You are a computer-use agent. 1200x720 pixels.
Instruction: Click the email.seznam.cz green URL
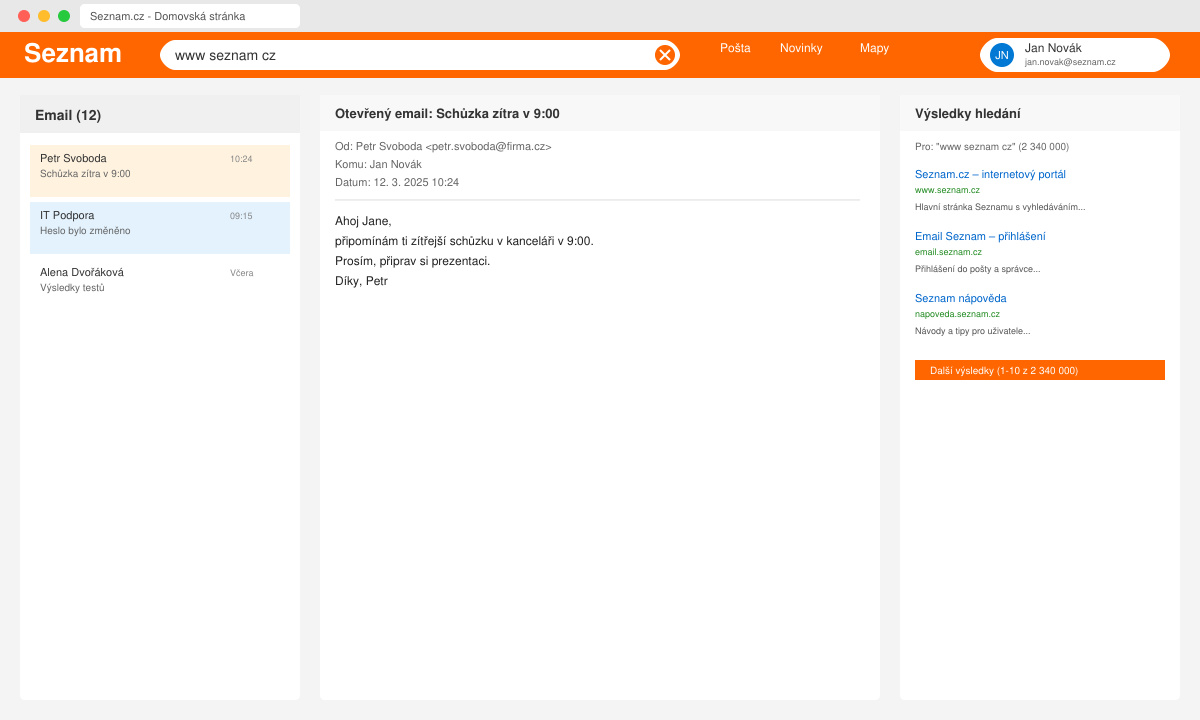pyautogui.click(x=948, y=252)
